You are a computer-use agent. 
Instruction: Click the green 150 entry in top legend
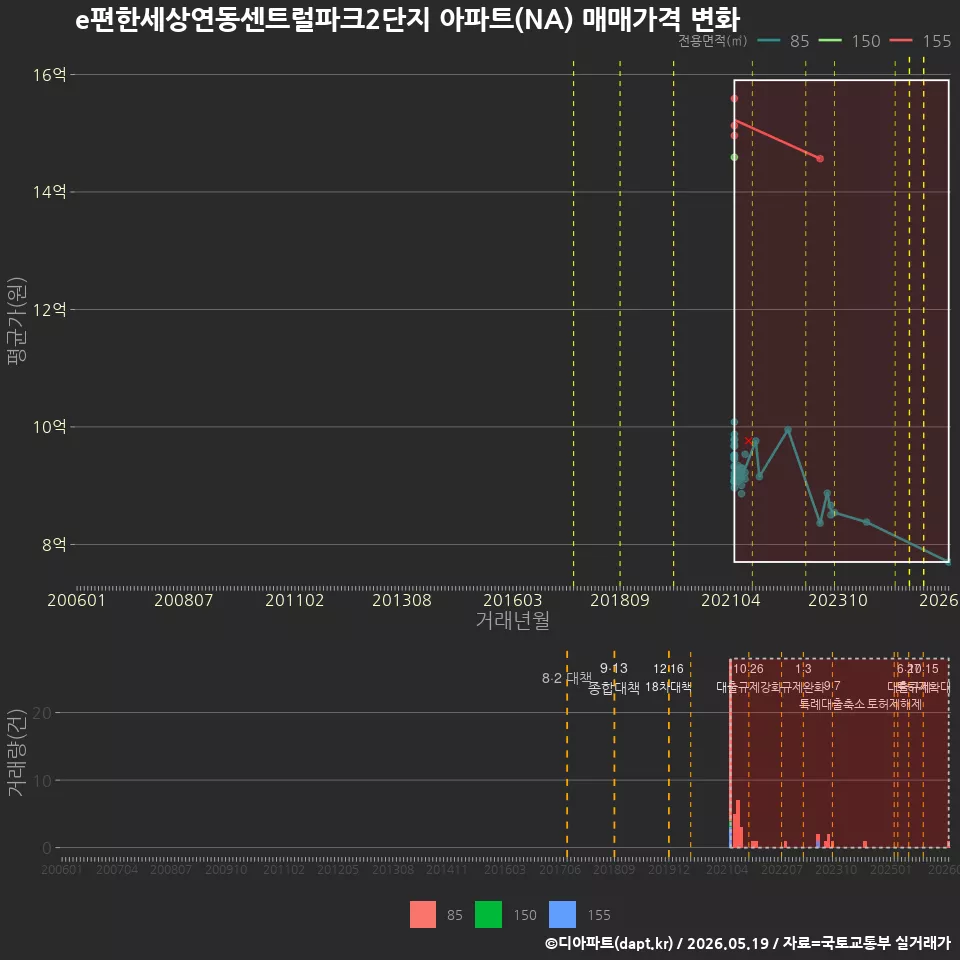pos(849,41)
